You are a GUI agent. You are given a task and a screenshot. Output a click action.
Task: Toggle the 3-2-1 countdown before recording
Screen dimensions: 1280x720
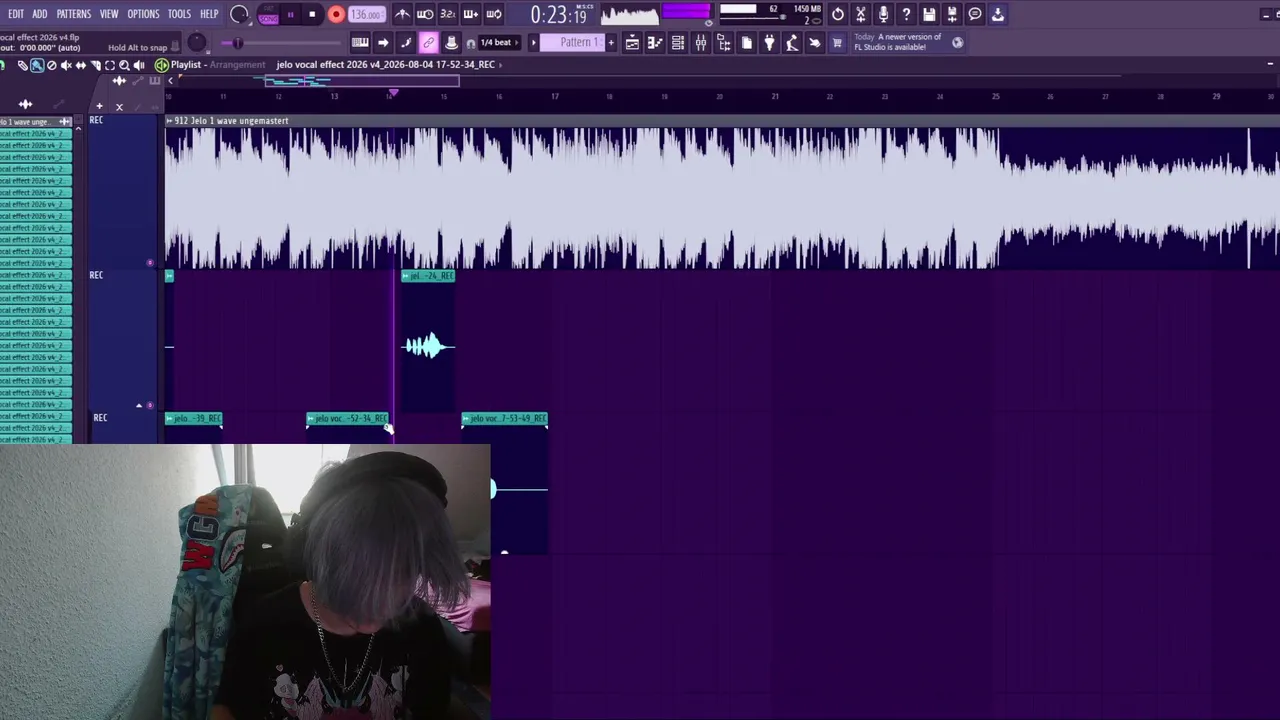coord(447,14)
